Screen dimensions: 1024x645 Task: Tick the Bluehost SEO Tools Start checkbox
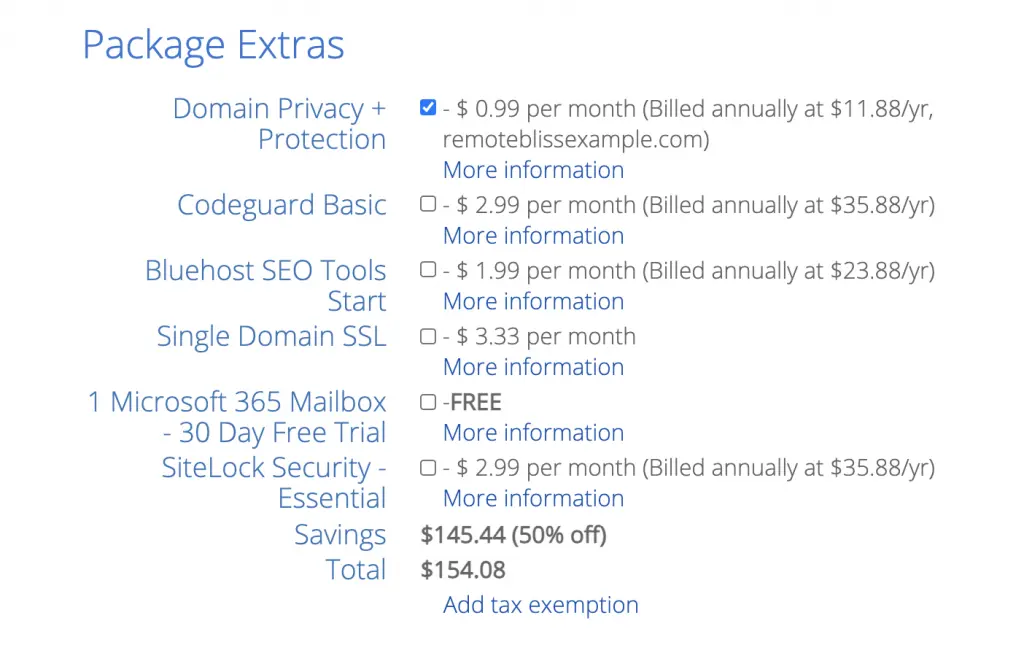(x=428, y=270)
